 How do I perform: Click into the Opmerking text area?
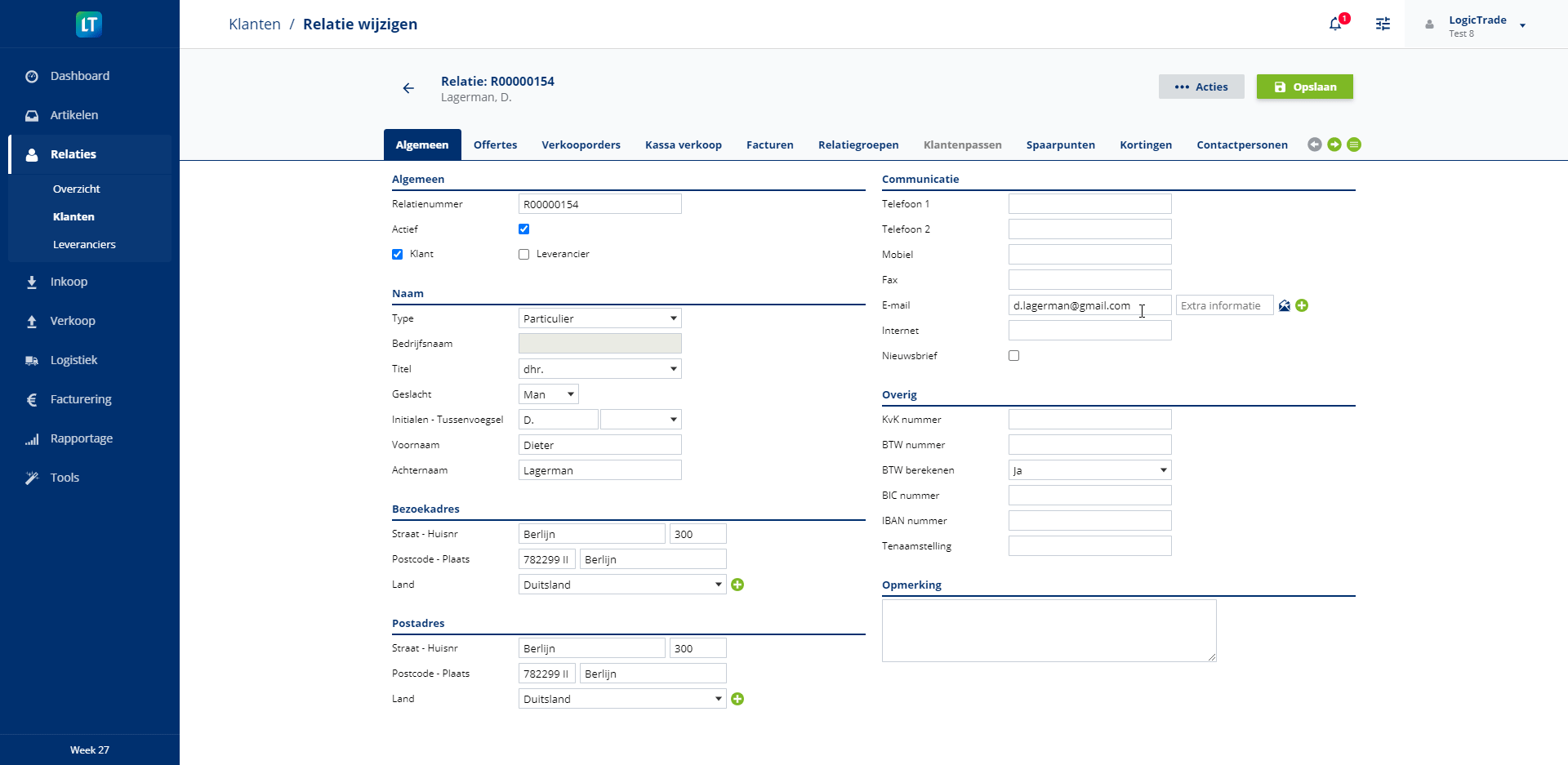[1049, 630]
